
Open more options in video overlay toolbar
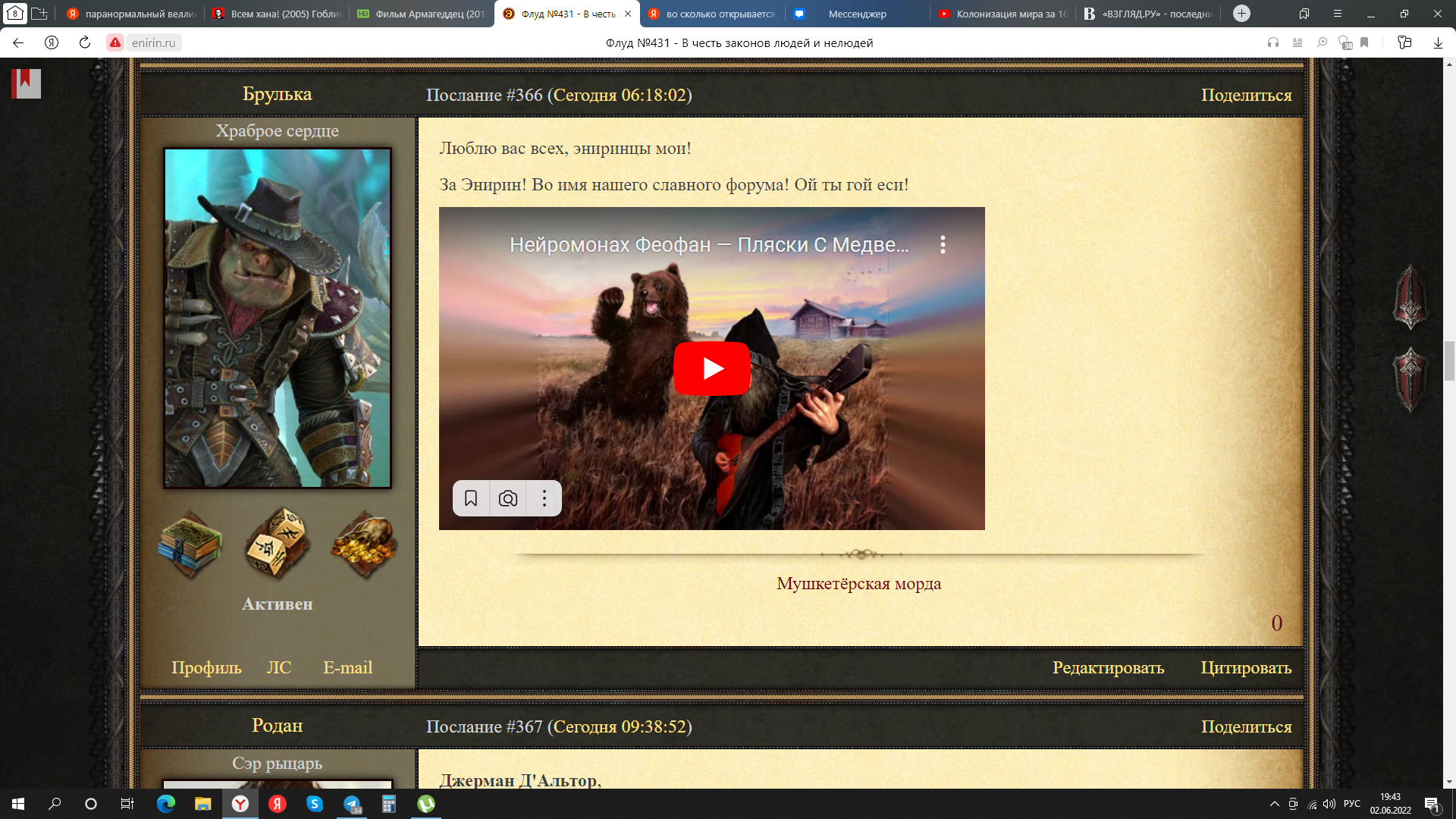tap(544, 498)
